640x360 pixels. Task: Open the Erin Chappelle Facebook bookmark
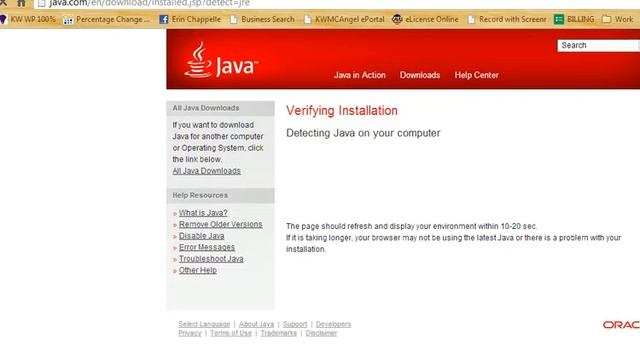[x=190, y=19]
